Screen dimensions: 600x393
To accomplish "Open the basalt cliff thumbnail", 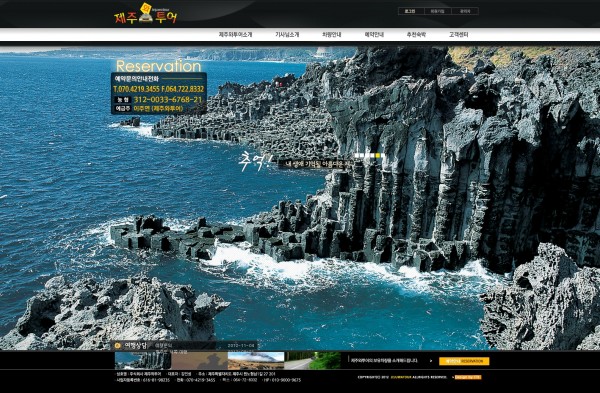I will point(143,360).
